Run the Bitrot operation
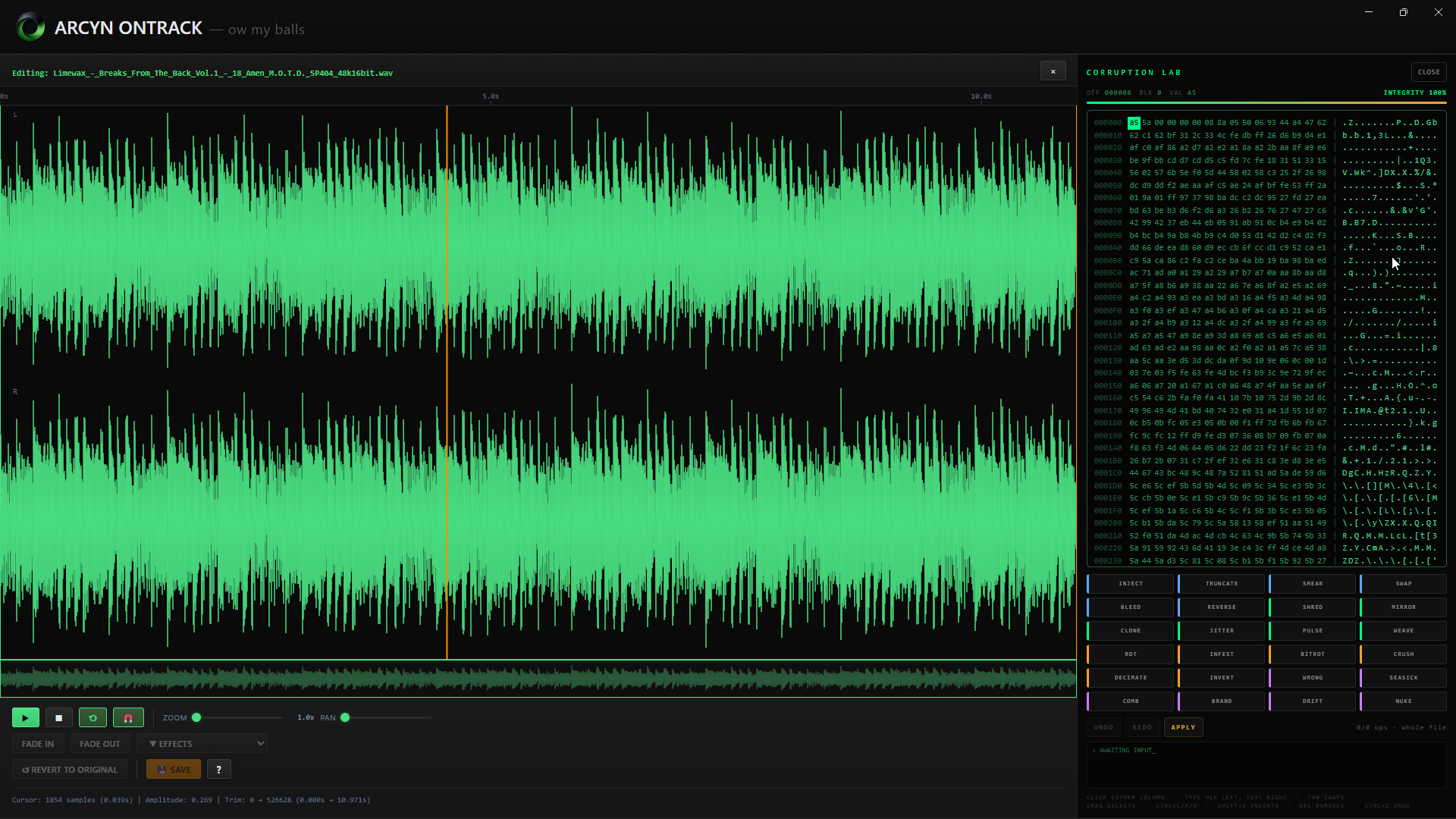 [1312, 654]
